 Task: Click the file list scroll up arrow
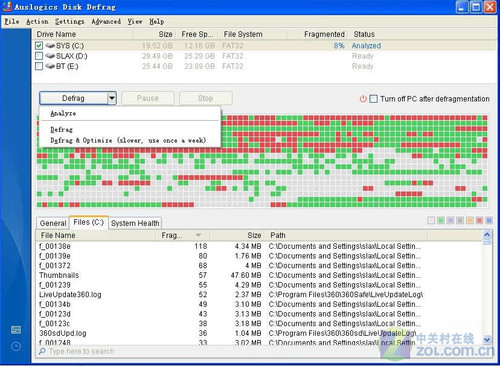coord(487,235)
